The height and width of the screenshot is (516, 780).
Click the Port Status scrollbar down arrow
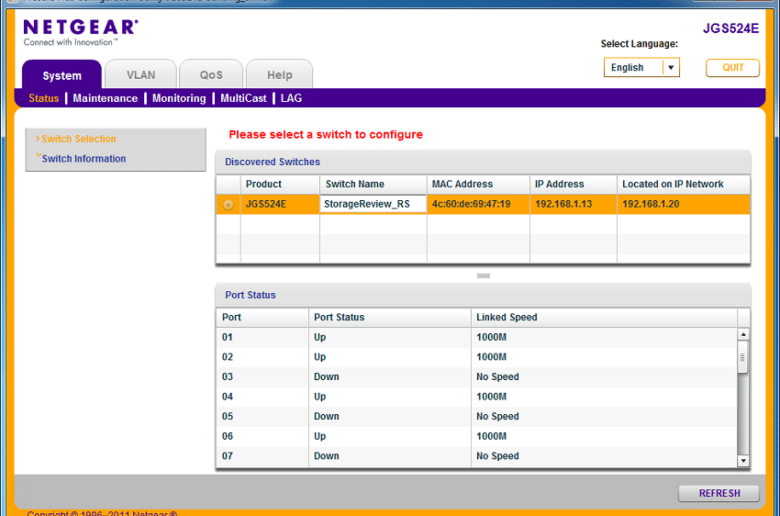(x=743, y=461)
